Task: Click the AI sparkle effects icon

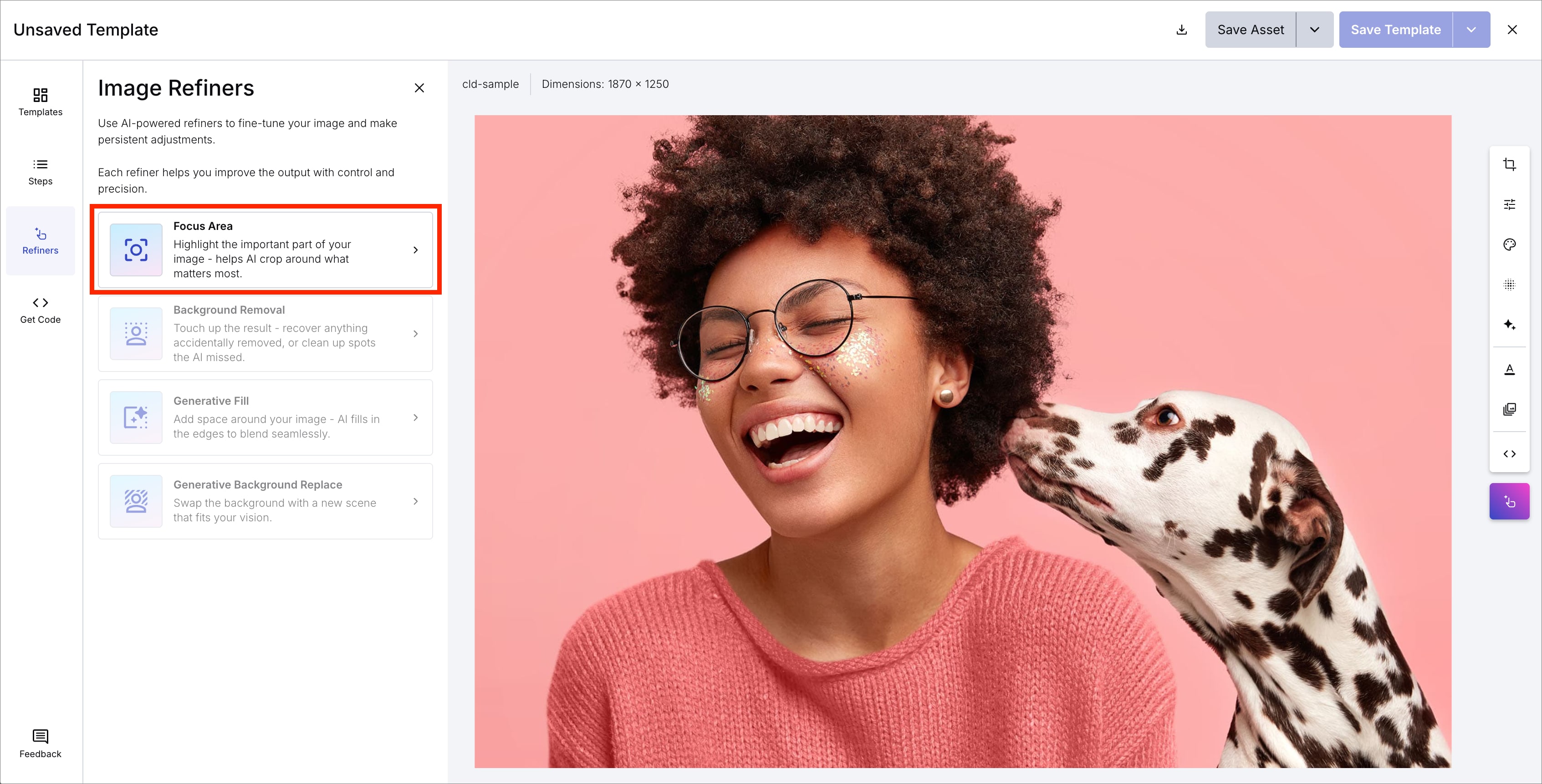Action: 1509,325
